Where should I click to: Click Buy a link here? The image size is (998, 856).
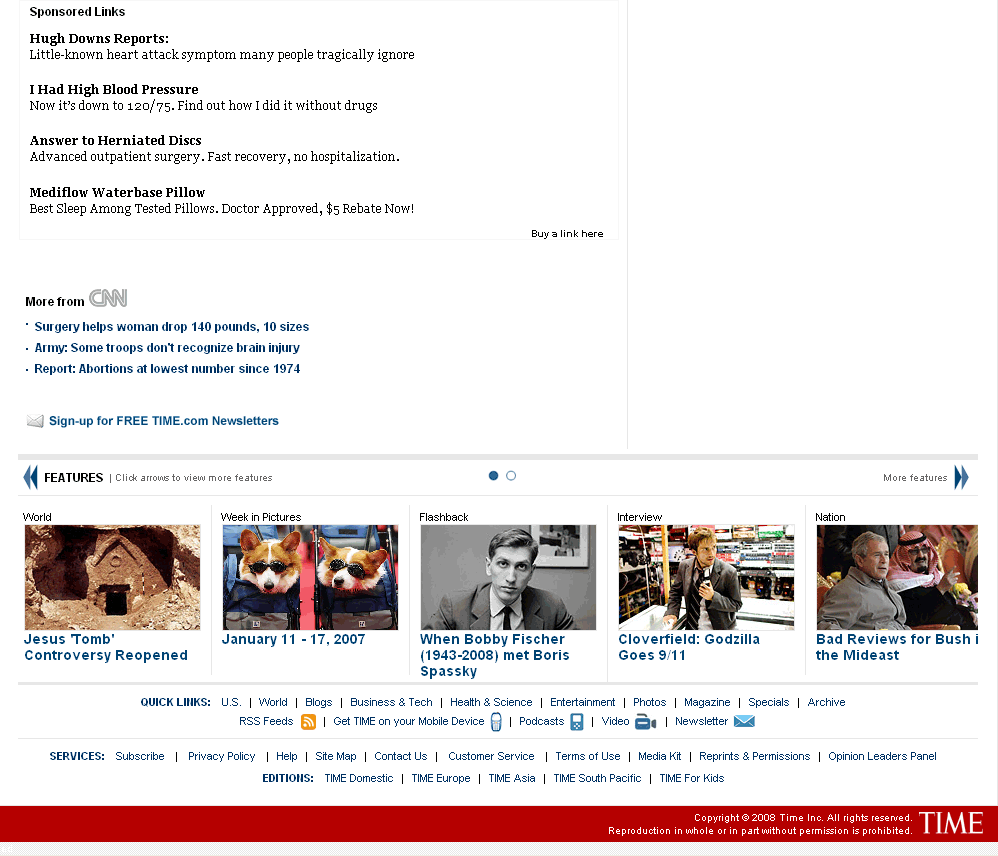click(x=567, y=234)
